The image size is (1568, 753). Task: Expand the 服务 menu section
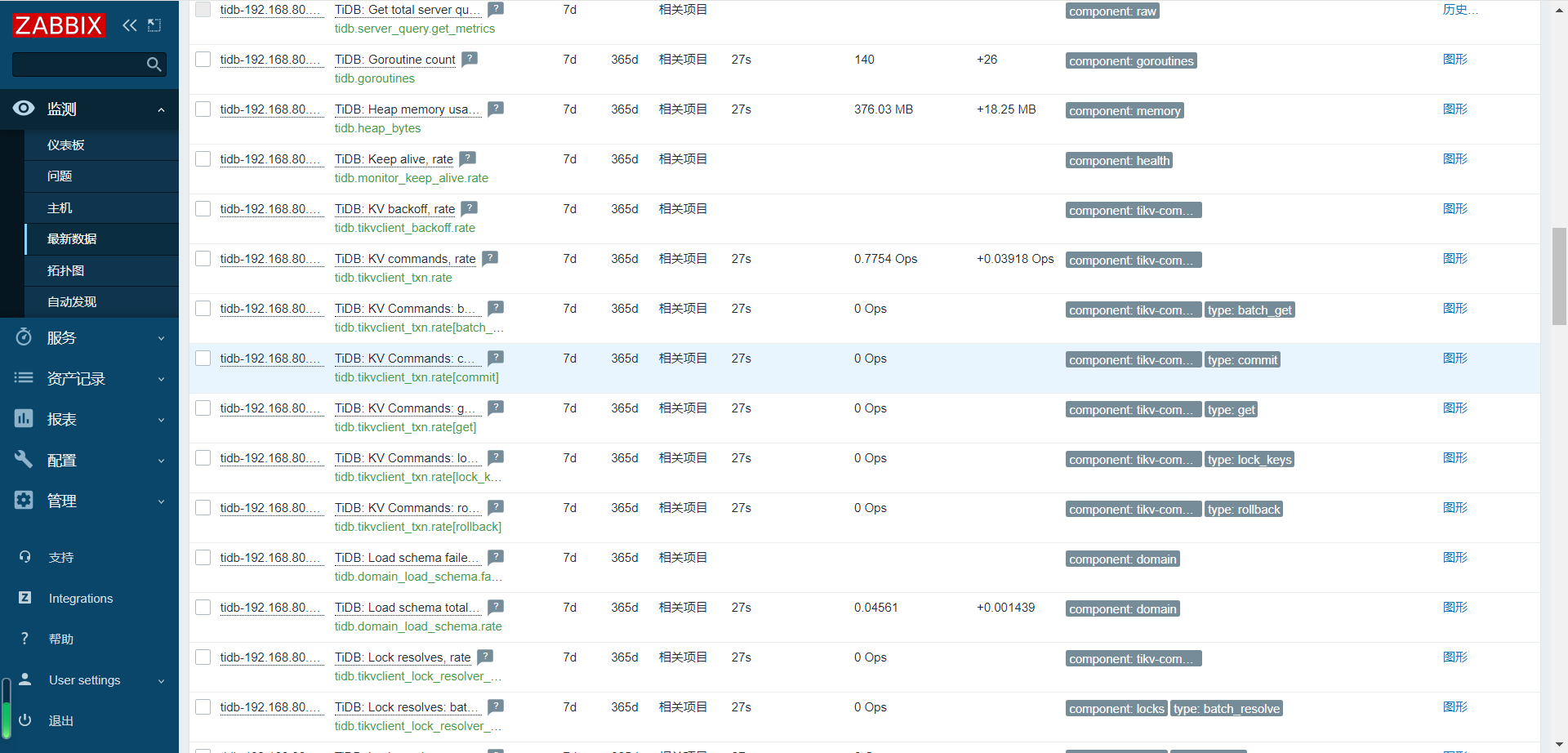pyautogui.click(x=161, y=338)
